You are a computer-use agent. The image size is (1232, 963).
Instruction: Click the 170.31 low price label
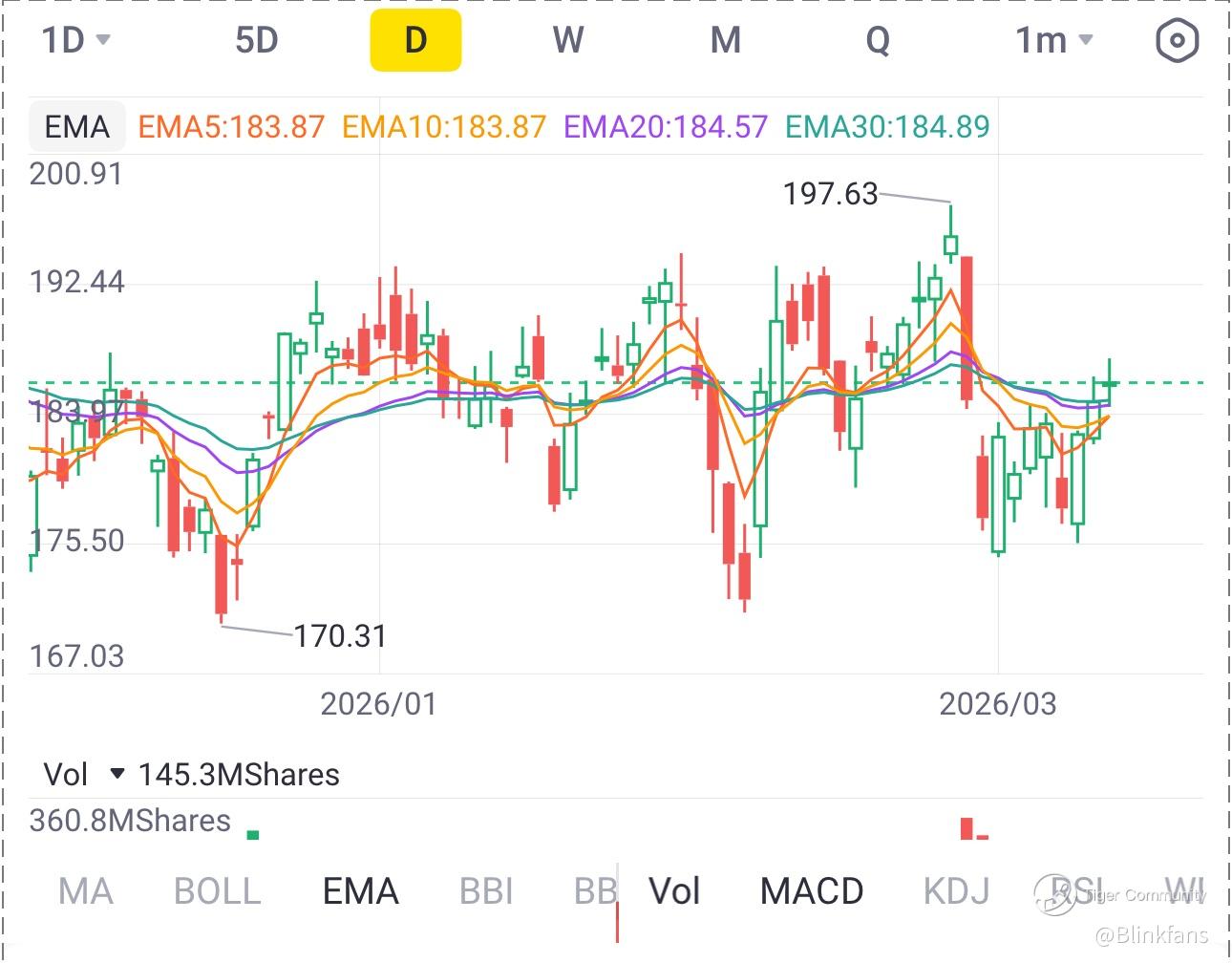coord(340,635)
